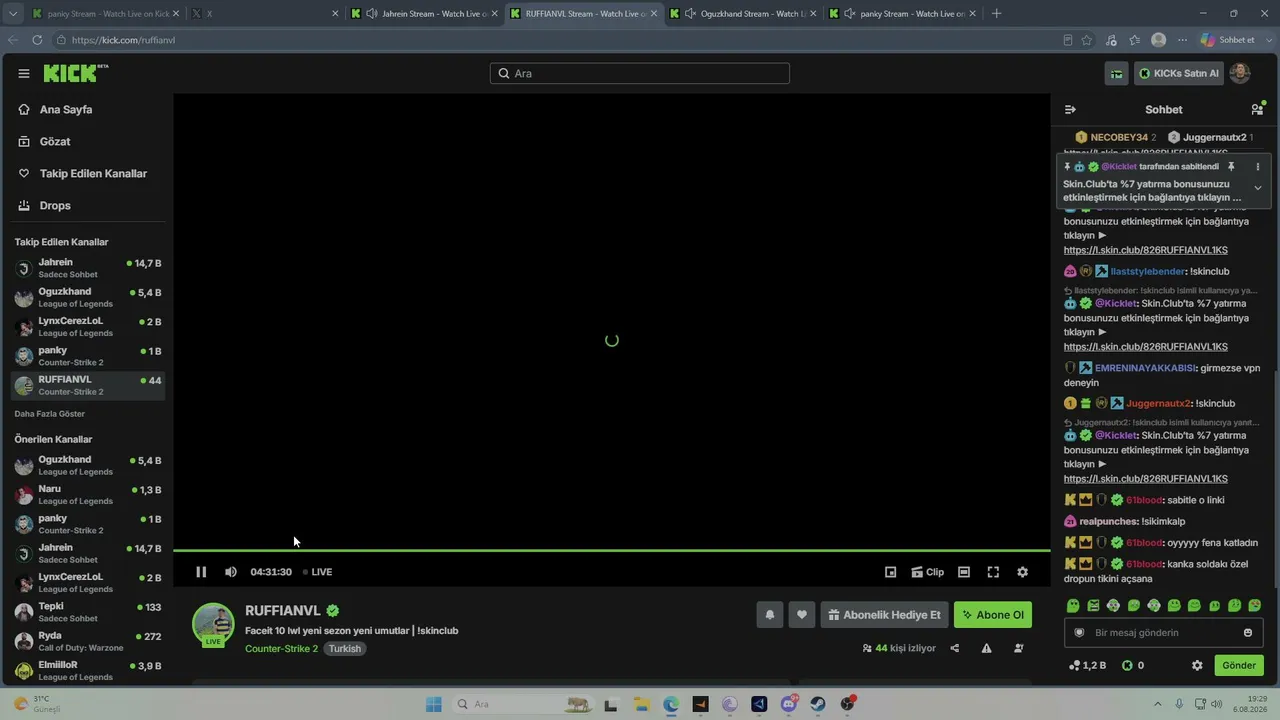Toggle notification bell for RUFFIANVL
This screenshot has height=720, width=1280.
pyautogui.click(x=769, y=615)
